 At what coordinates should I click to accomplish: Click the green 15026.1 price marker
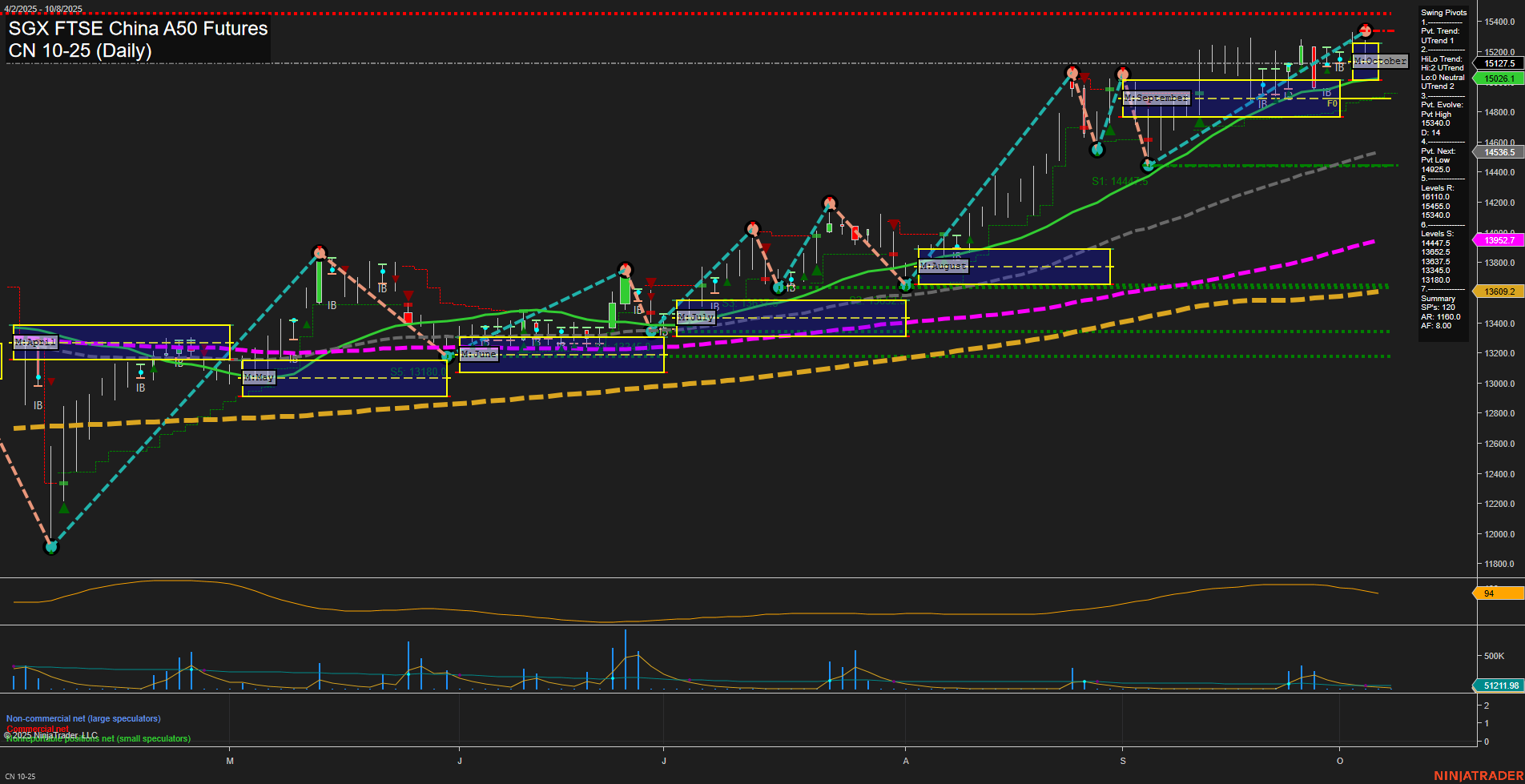(x=1498, y=78)
